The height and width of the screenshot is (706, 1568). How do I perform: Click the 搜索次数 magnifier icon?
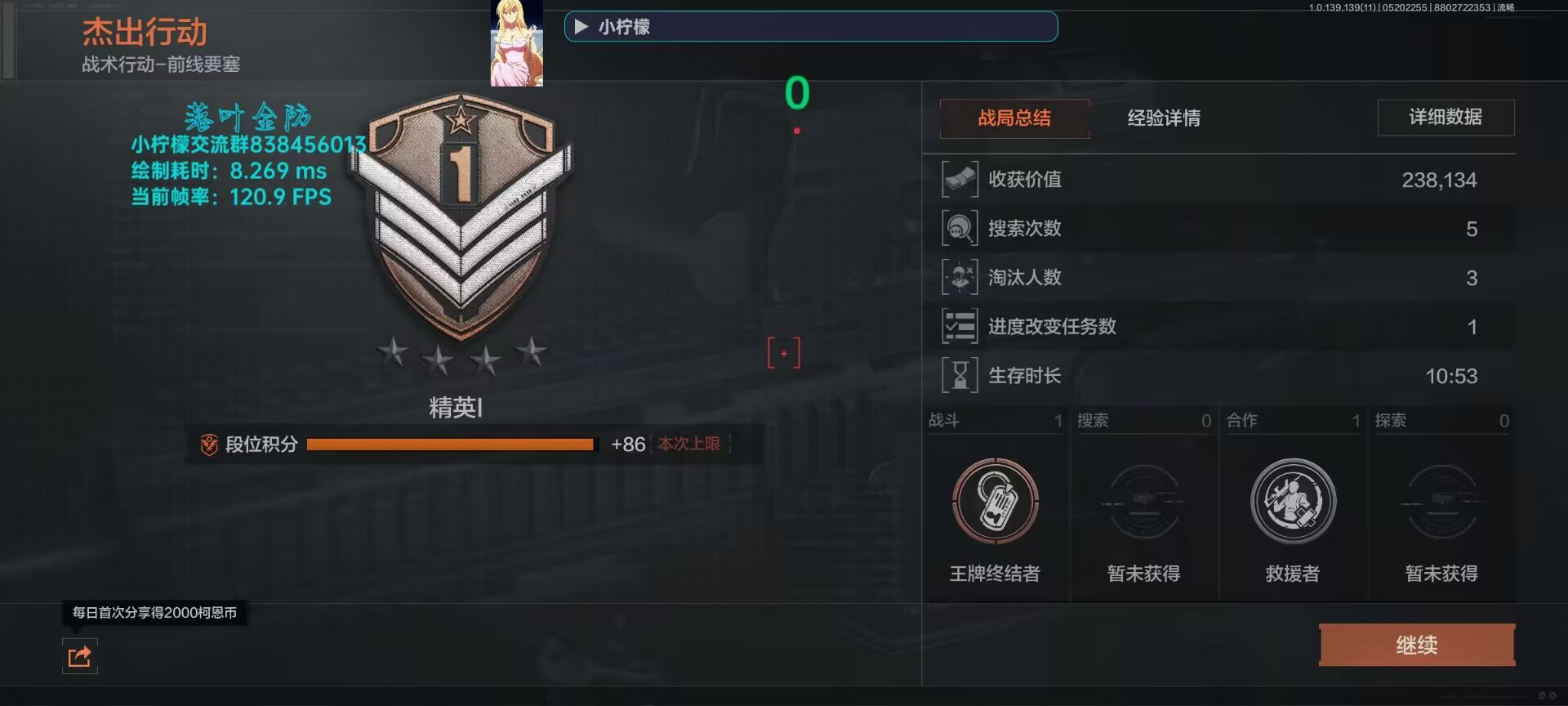click(960, 228)
